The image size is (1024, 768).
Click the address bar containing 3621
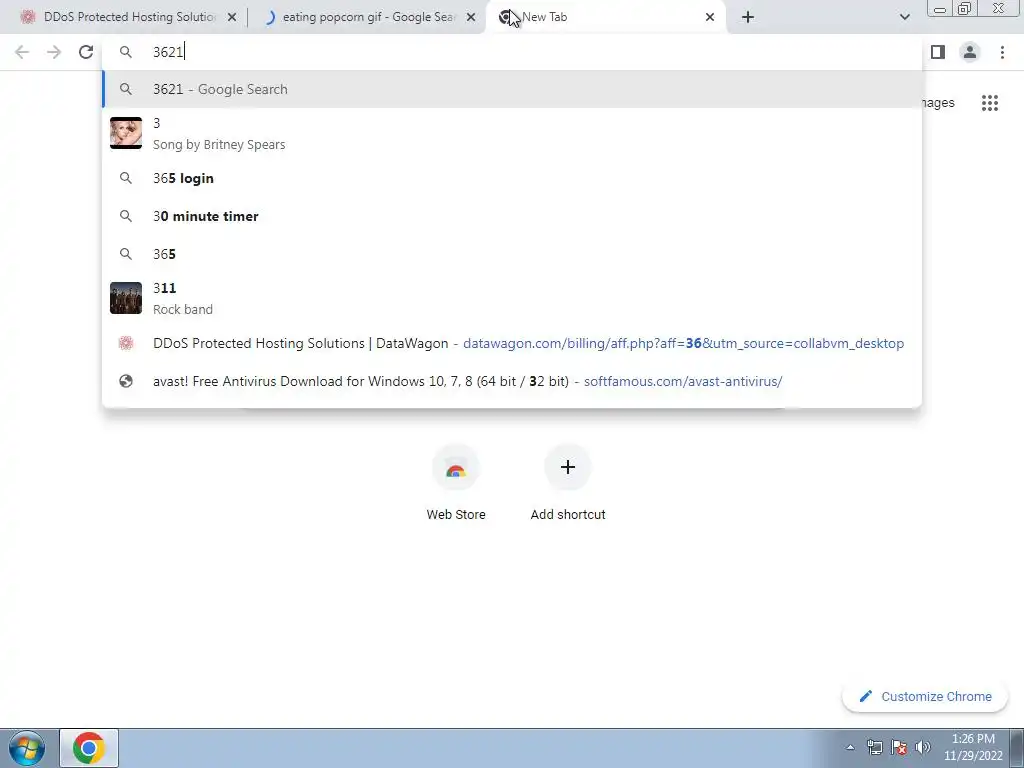tap(513, 52)
